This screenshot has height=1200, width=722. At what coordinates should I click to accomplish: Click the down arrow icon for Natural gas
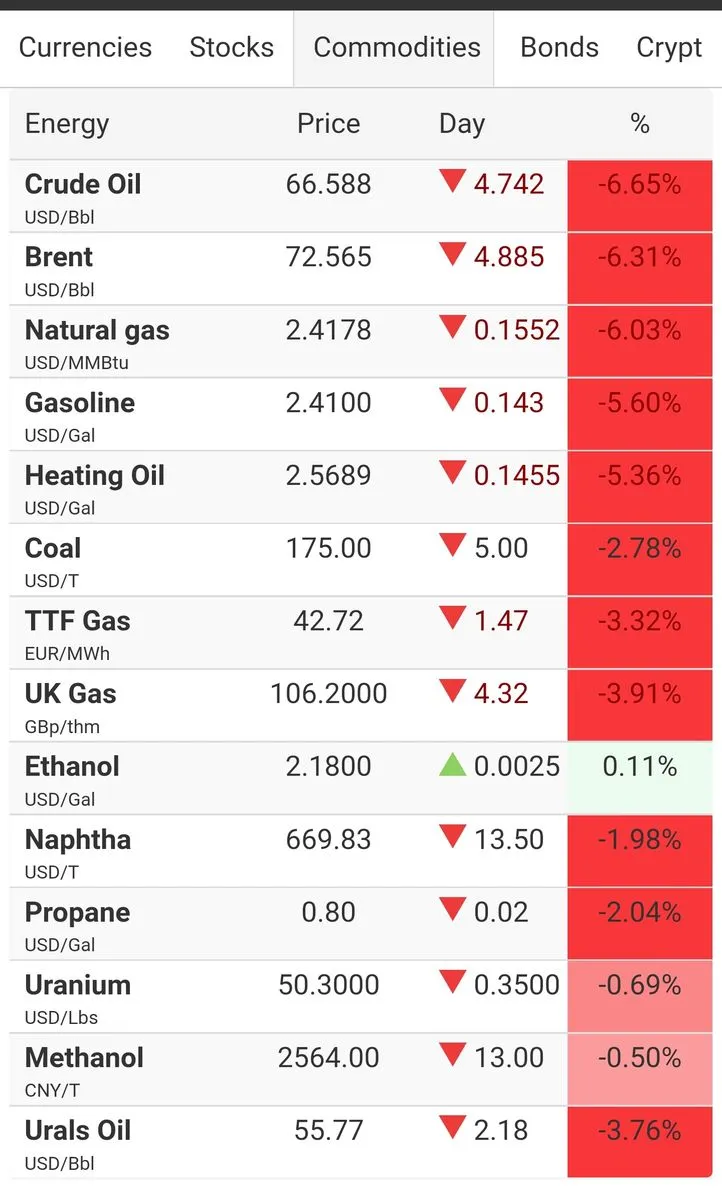click(x=452, y=327)
